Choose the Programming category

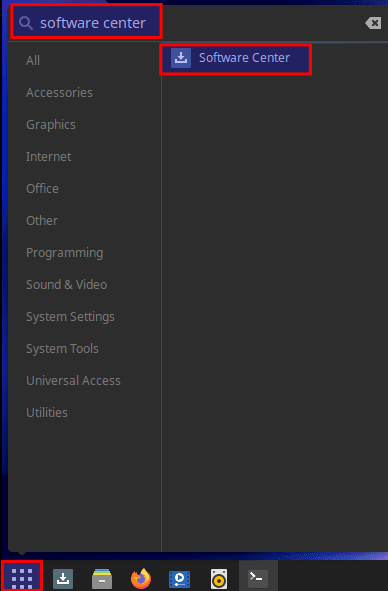tap(64, 253)
